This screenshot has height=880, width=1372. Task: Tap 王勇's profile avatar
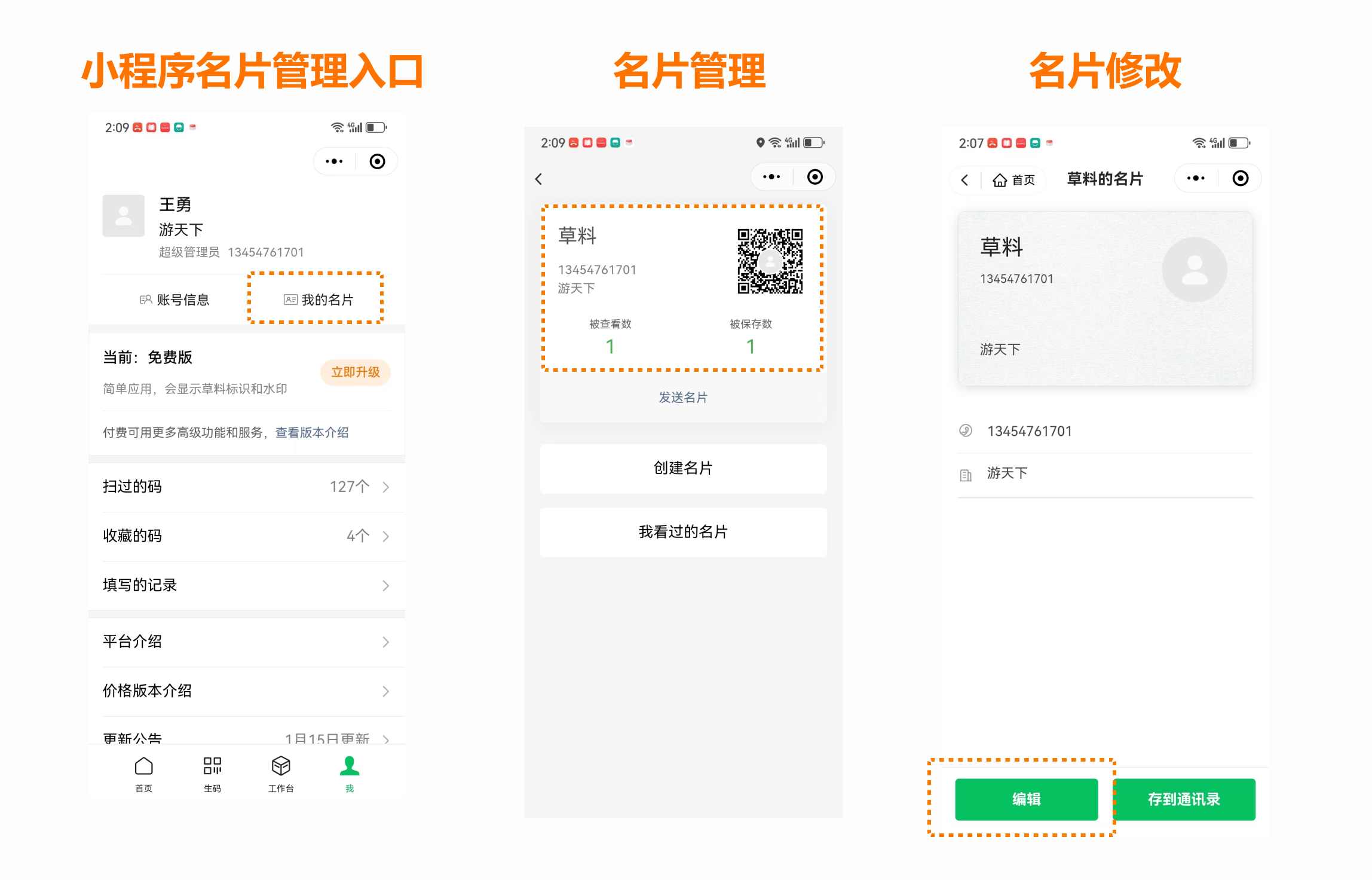click(123, 216)
